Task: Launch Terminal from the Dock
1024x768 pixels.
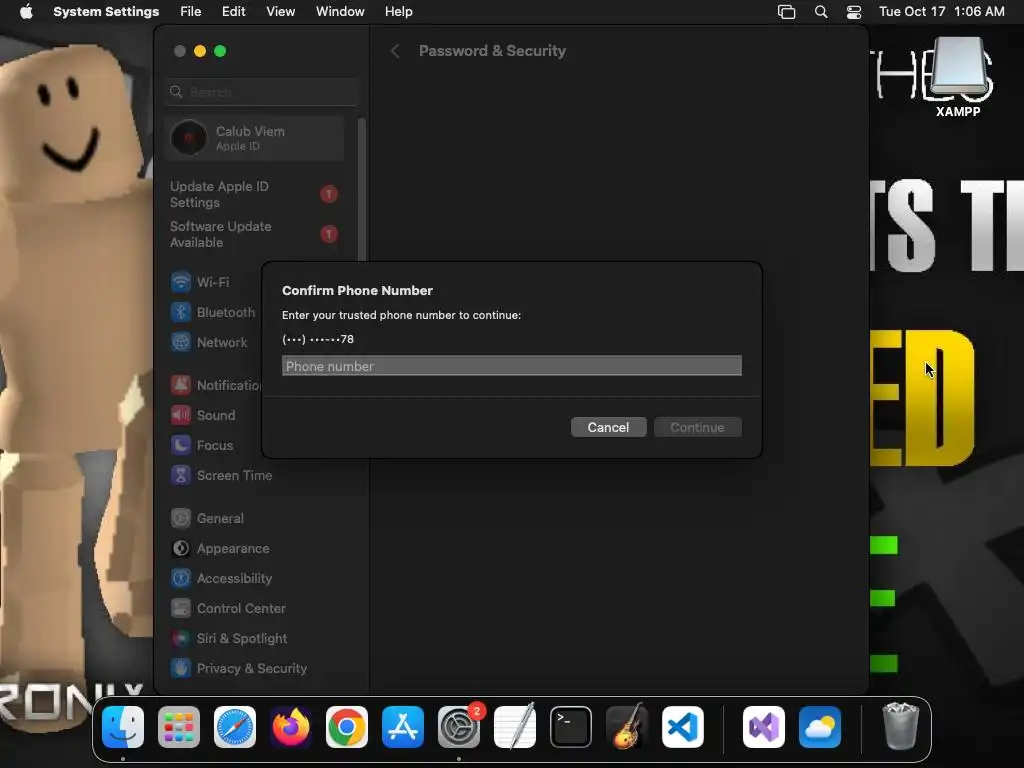Action: [x=571, y=727]
